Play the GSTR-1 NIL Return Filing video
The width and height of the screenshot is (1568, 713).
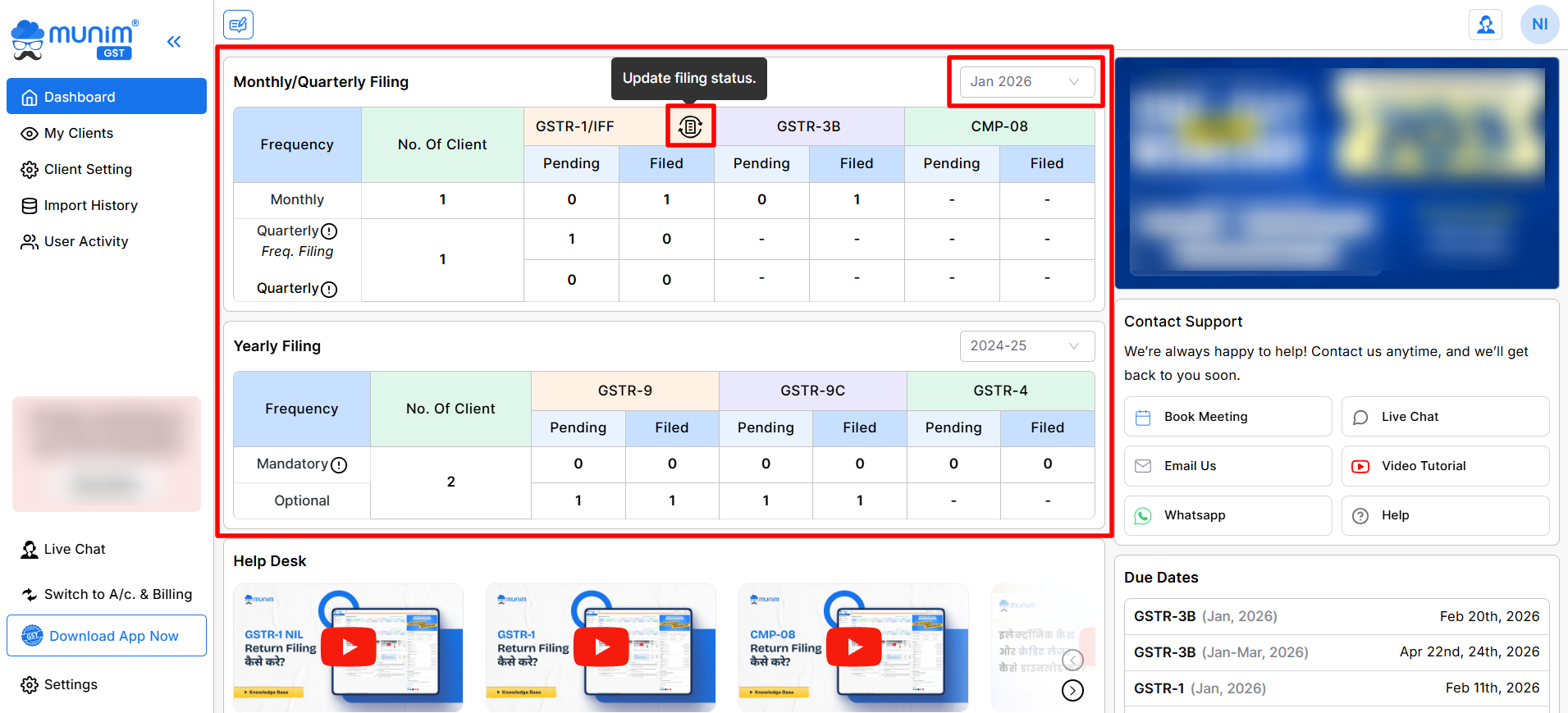[x=349, y=647]
